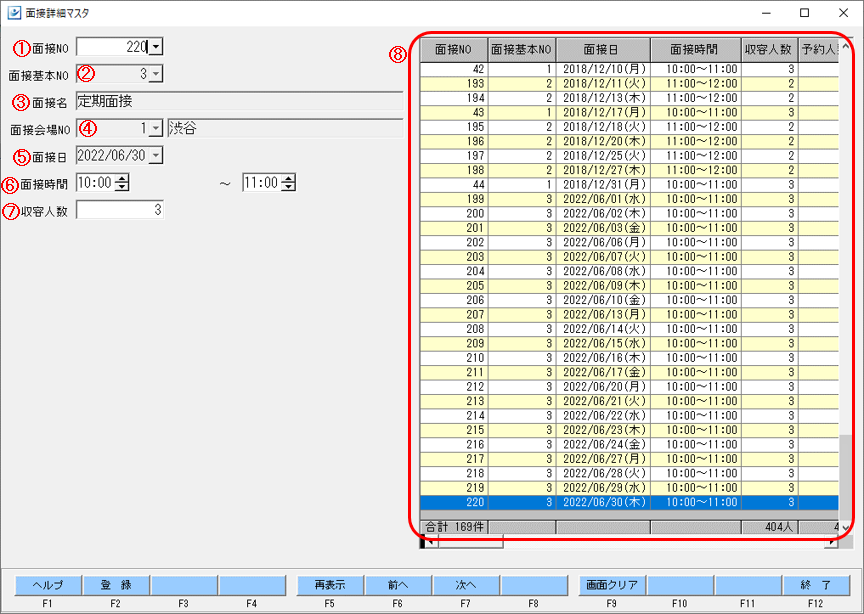Select row dated 2022/06/02(木)
864x614 pixels.
coord(629,213)
